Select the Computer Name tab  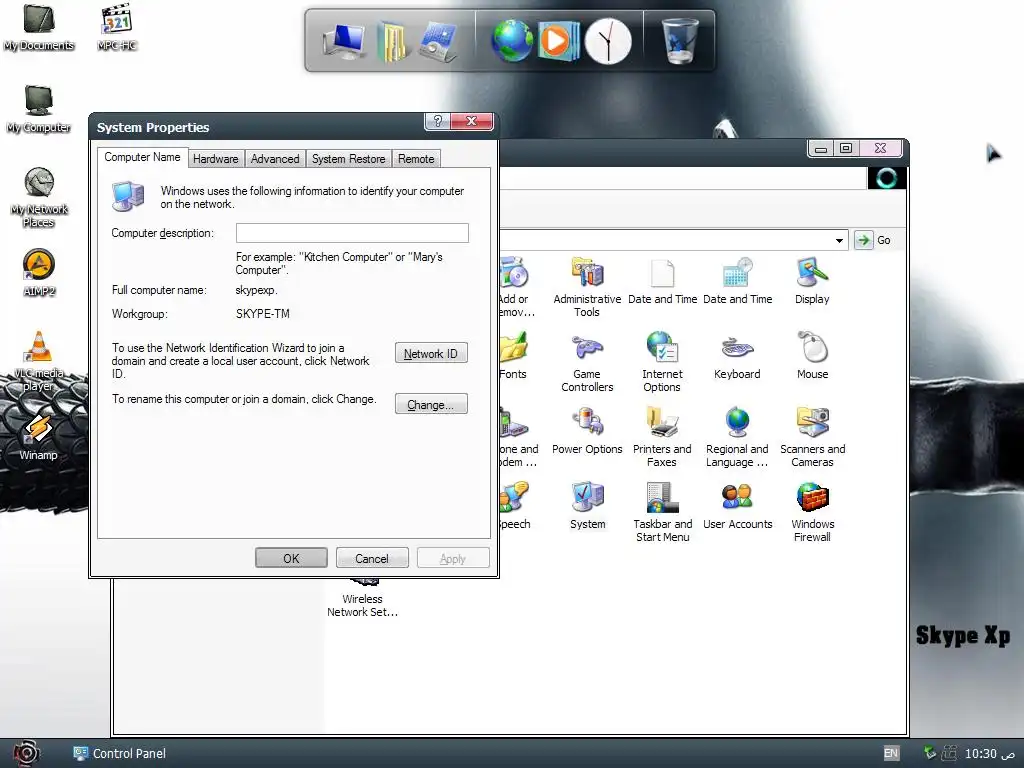[x=142, y=157]
